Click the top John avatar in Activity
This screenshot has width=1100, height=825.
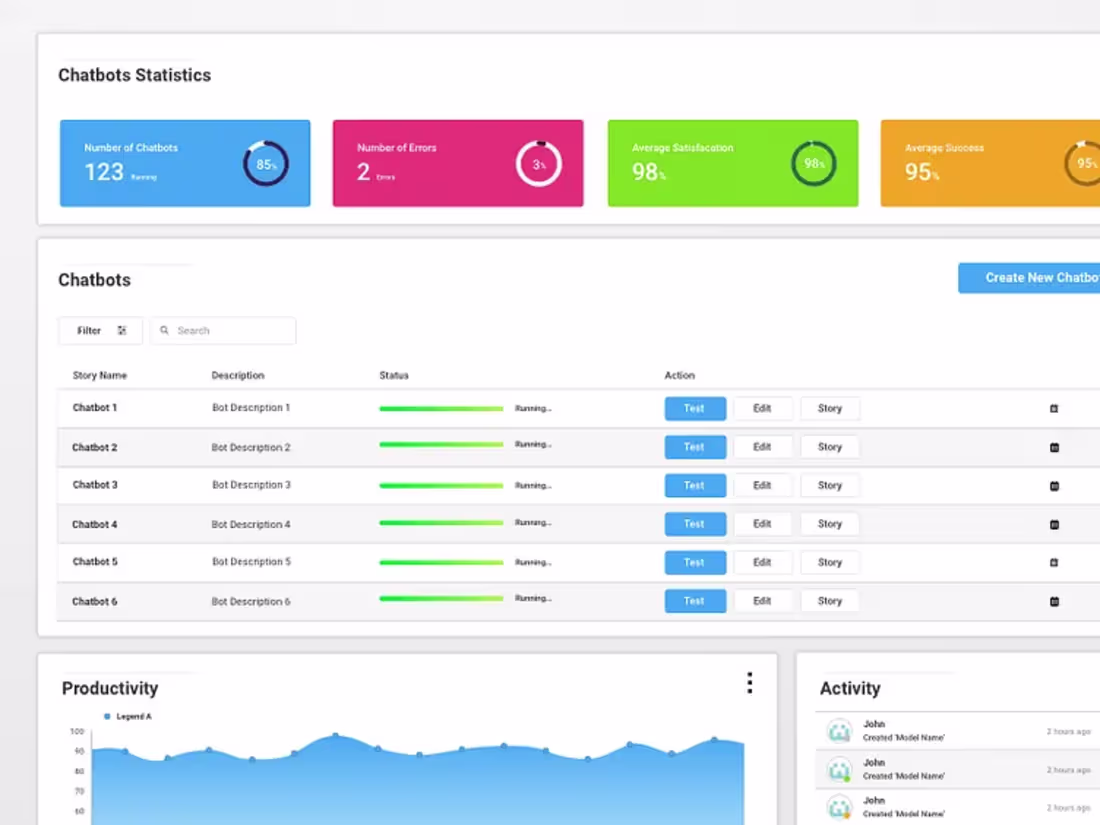(839, 731)
